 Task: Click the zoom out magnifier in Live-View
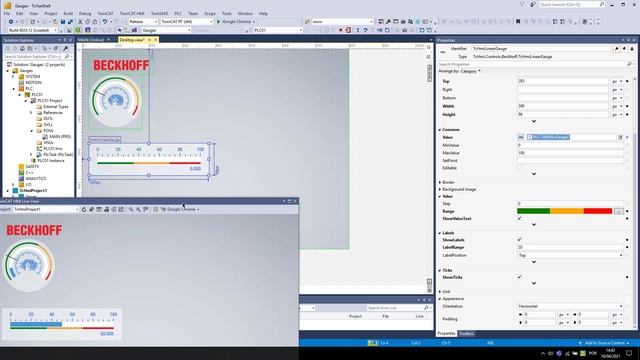[x=138, y=209]
